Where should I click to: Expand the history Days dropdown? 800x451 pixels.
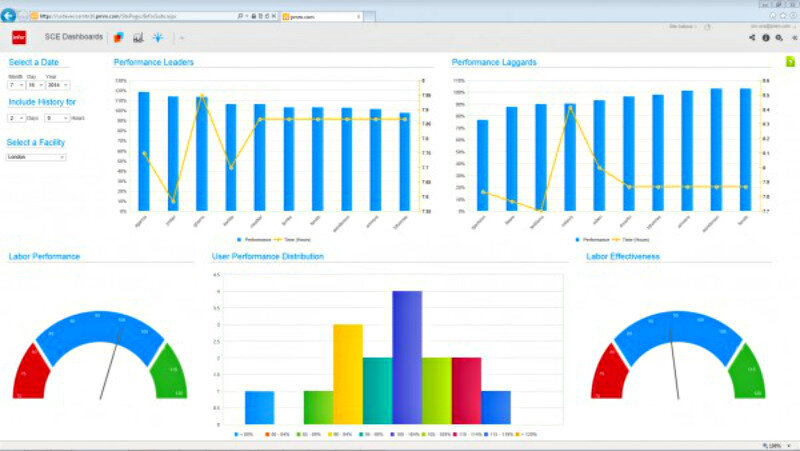click(16, 118)
